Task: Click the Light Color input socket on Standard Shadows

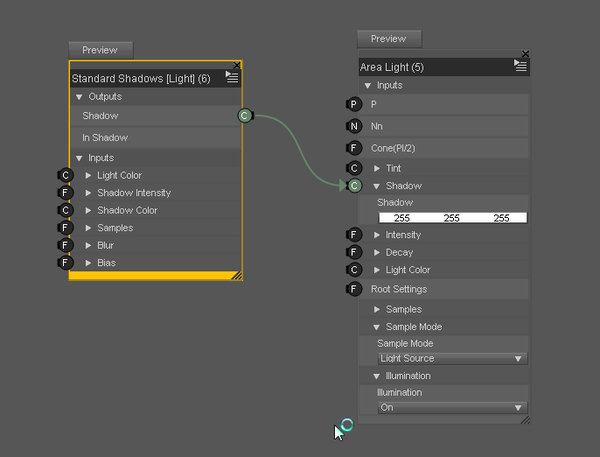Action: [x=66, y=175]
